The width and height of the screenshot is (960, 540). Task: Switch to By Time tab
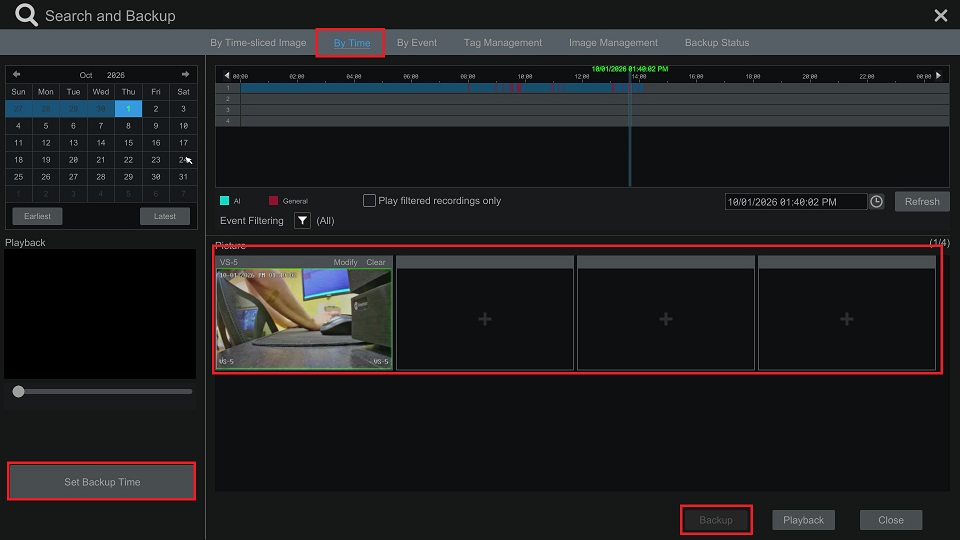coord(351,43)
